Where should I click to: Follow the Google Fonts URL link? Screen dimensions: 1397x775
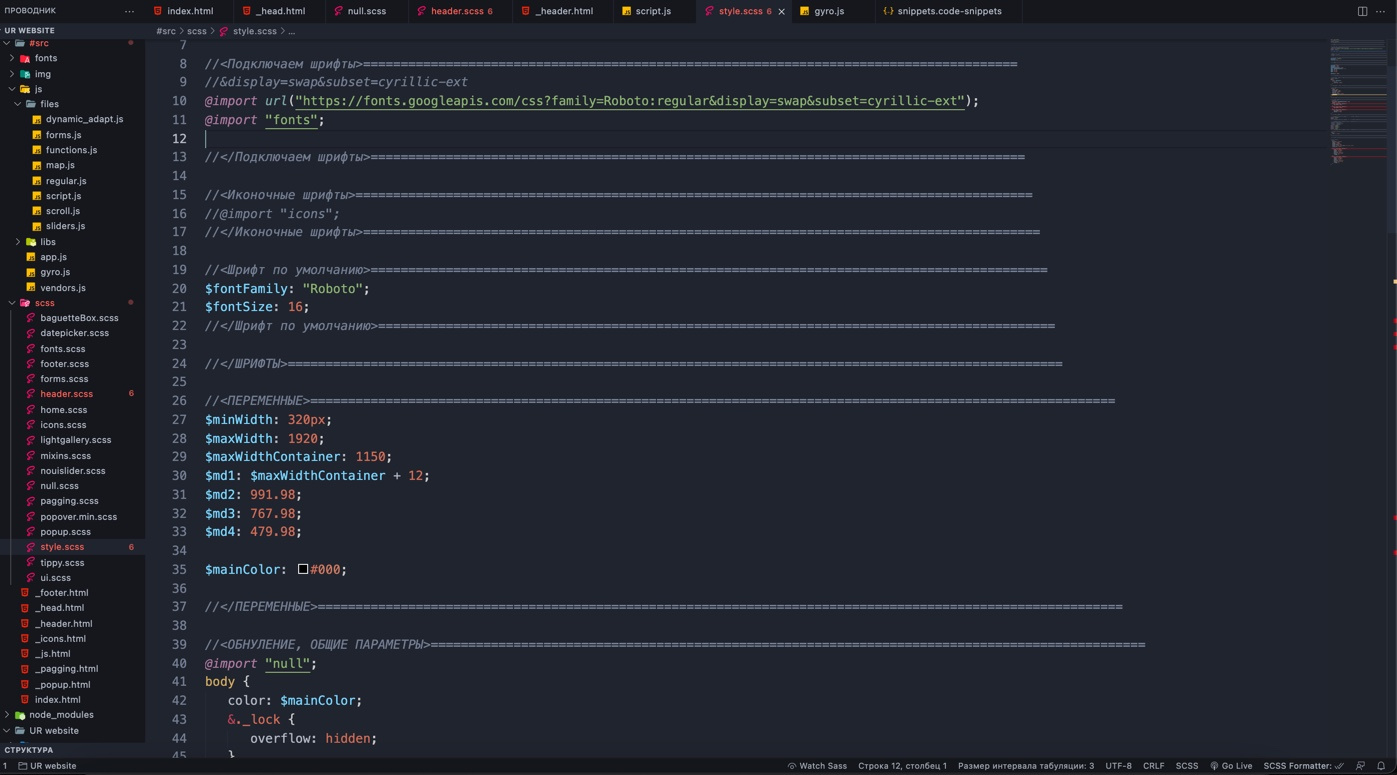pos(629,101)
